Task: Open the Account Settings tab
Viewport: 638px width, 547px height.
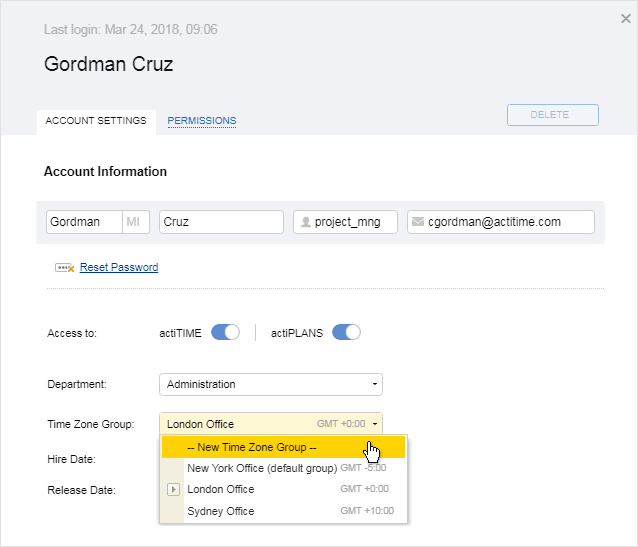Action: (x=96, y=121)
